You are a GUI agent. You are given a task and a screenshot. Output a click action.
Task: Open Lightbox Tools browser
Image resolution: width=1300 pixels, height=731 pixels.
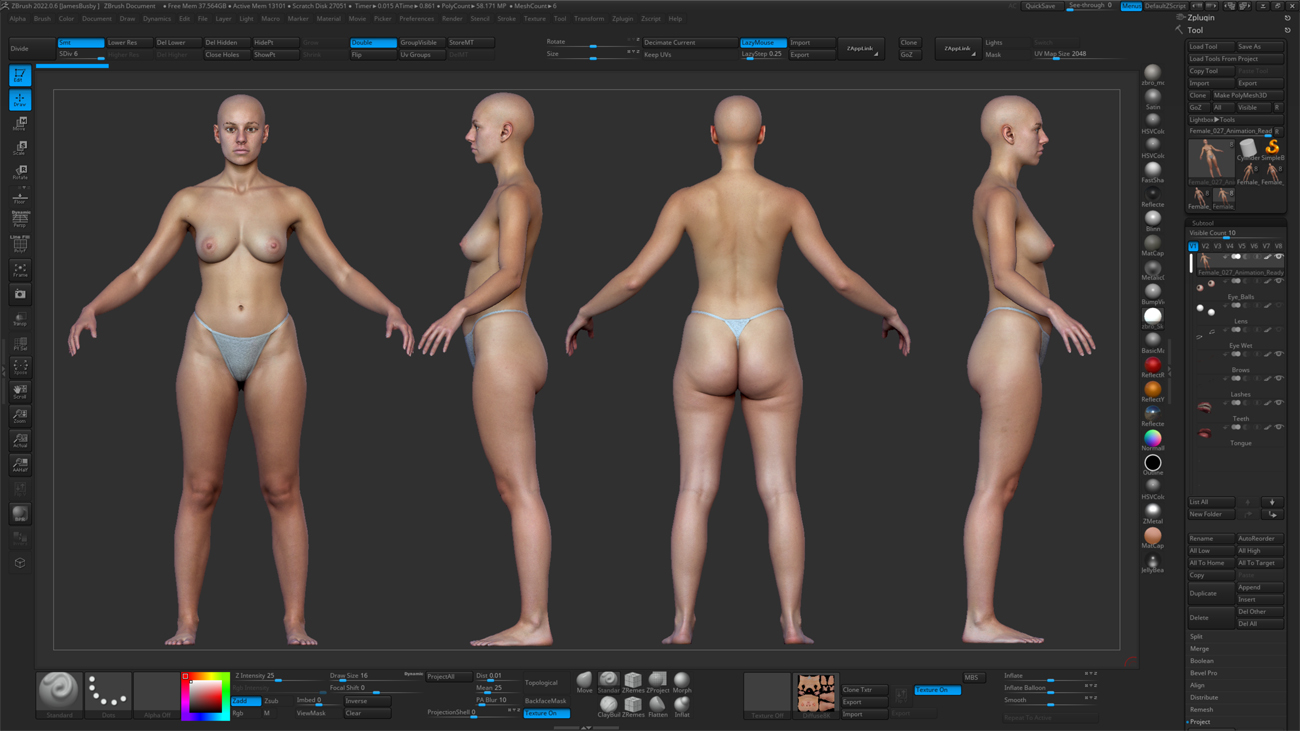1236,119
